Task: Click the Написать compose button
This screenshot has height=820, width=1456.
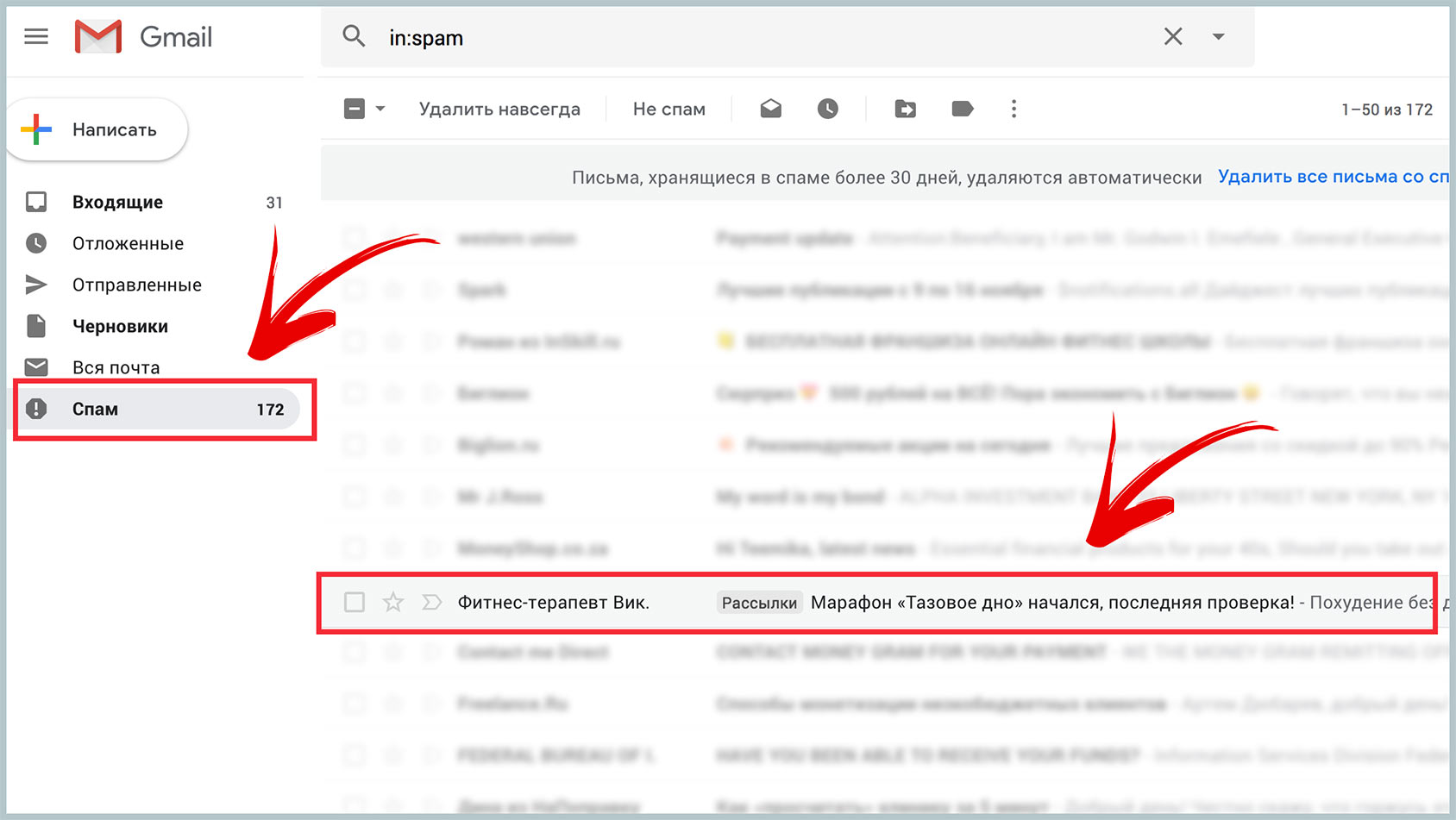Action: (97, 129)
